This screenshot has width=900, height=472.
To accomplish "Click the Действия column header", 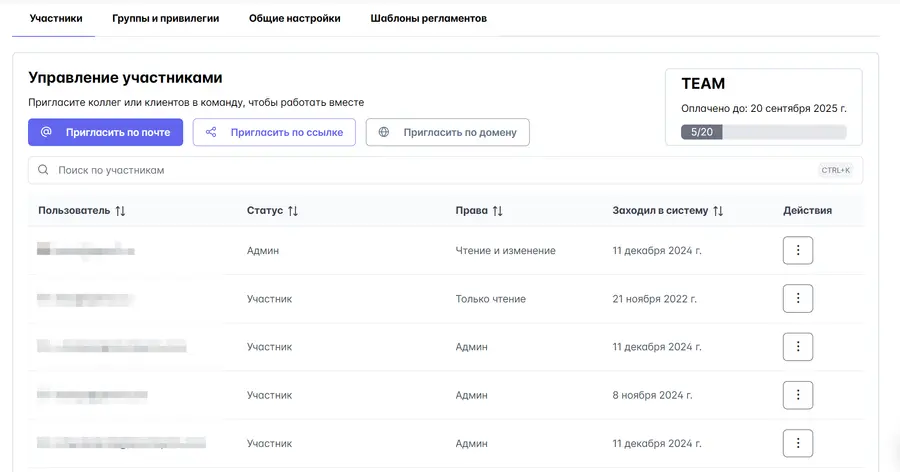I will click(x=807, y=211).
